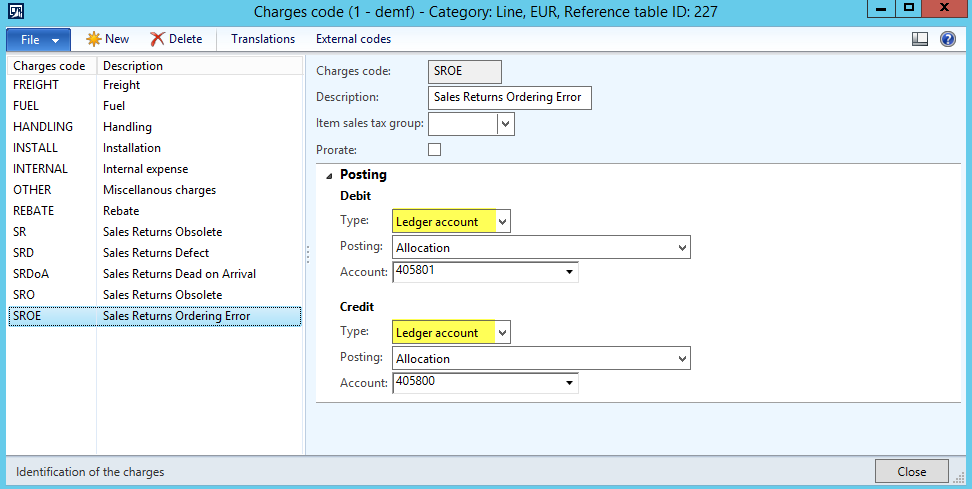Click the application icon in title bar
The width and height of the screenshot is (972, 489).
16,11
